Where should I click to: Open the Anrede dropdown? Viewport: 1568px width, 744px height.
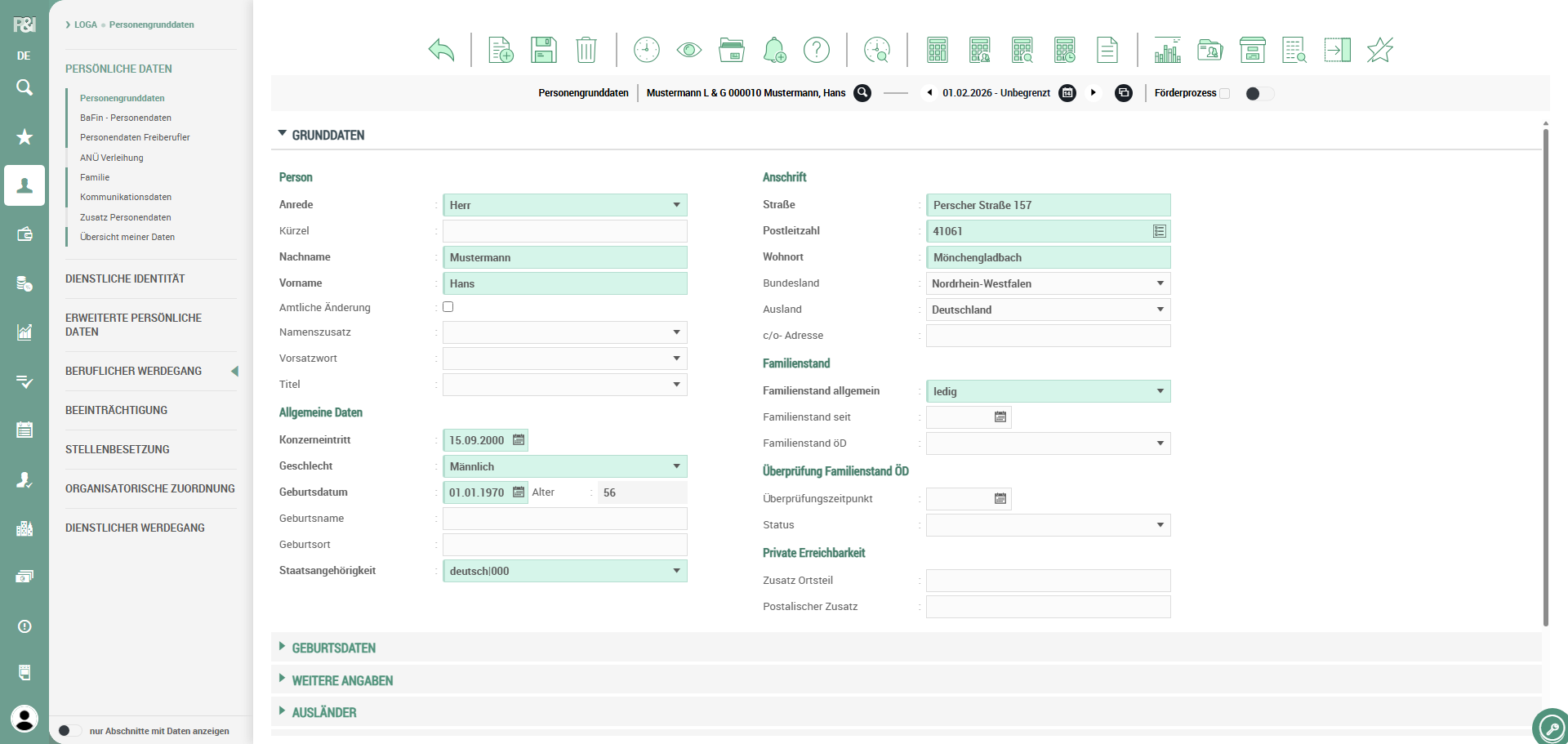[x=564, y=205]
